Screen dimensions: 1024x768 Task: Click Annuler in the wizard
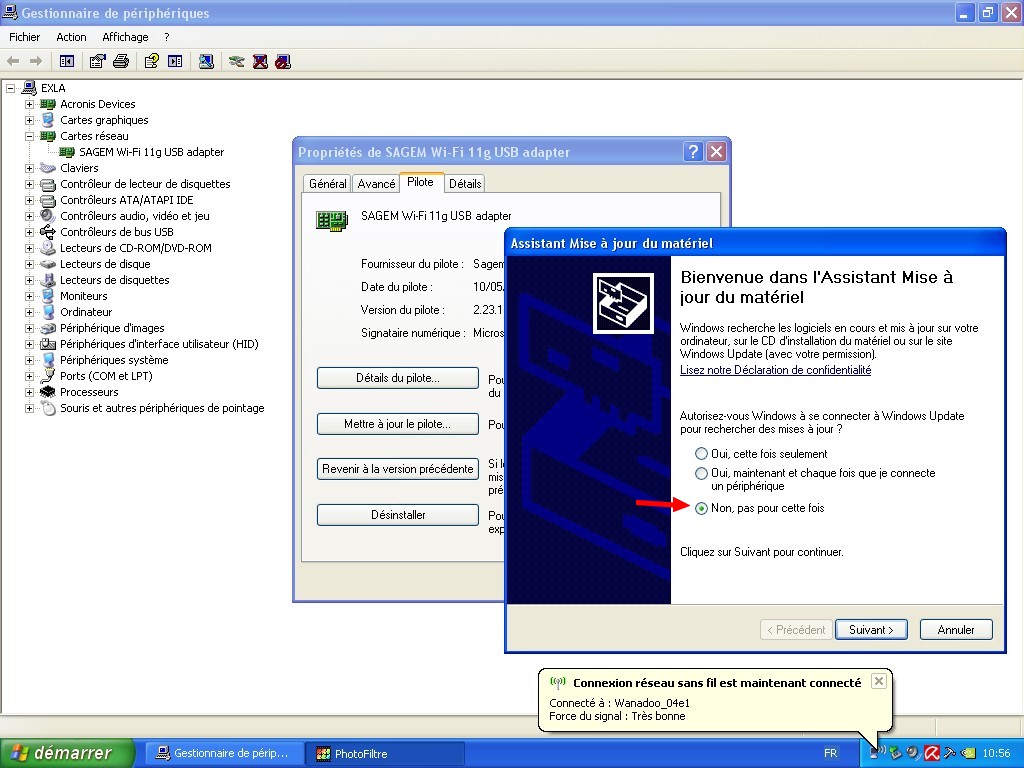click(x=956, y=630)
